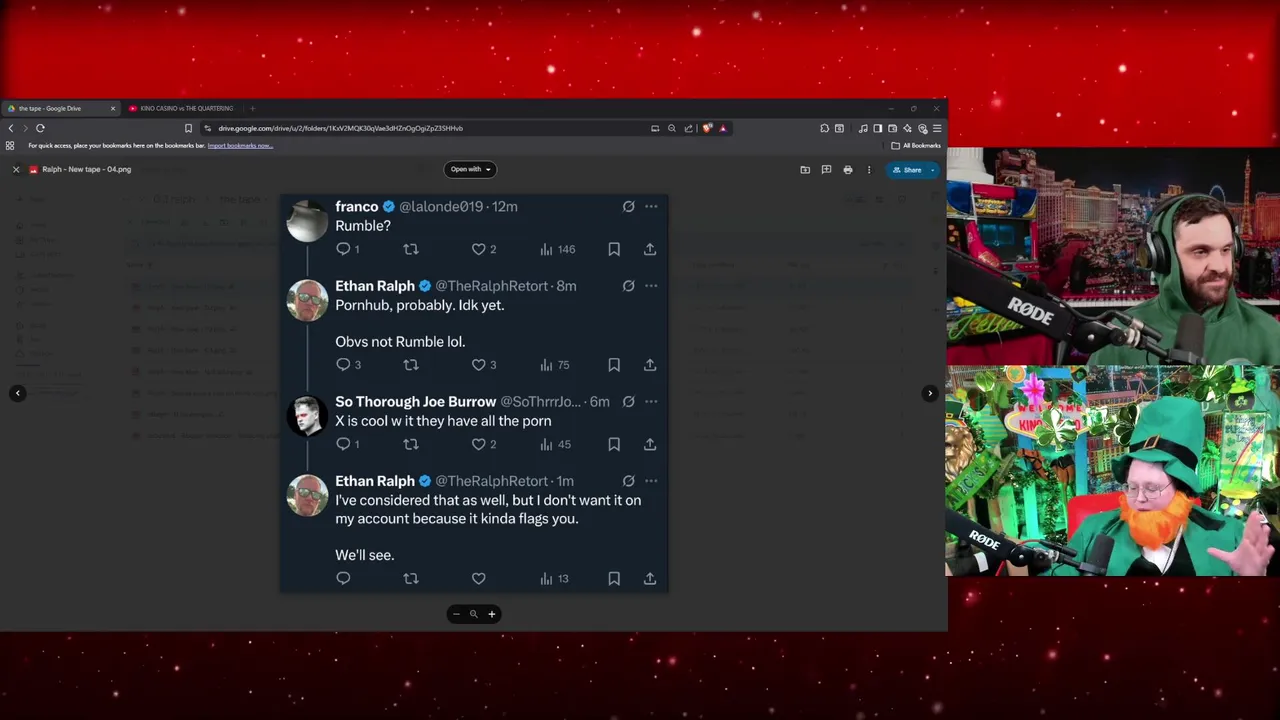
Task: Open the apps grid in bookmarks bar
Action: point(10,146)
